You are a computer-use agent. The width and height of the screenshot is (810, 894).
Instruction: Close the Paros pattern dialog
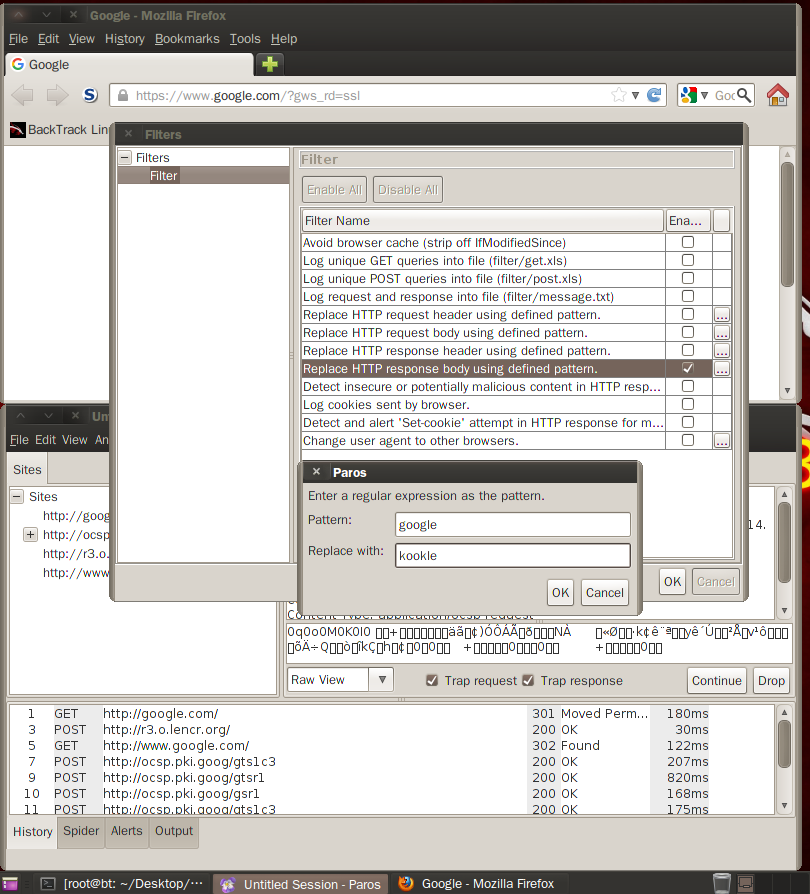pos(316,472)
